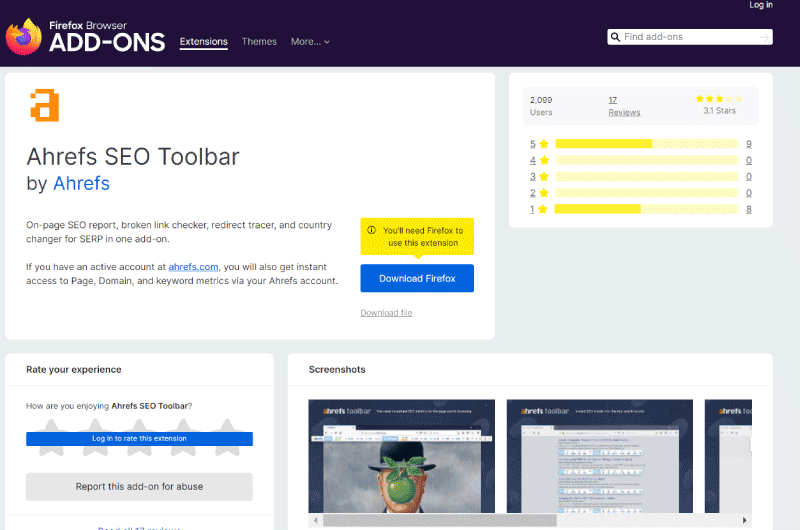This screenshot has height=530, width=800.
Task: Open the third partially visible screenshot
Action: pos(728,456)
